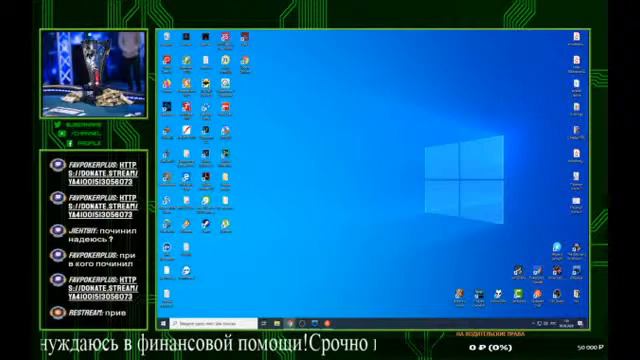Open Task View on the taskbar
This screenshot has width=640, height=360.
pyautogui.click(x=264, y=323)
